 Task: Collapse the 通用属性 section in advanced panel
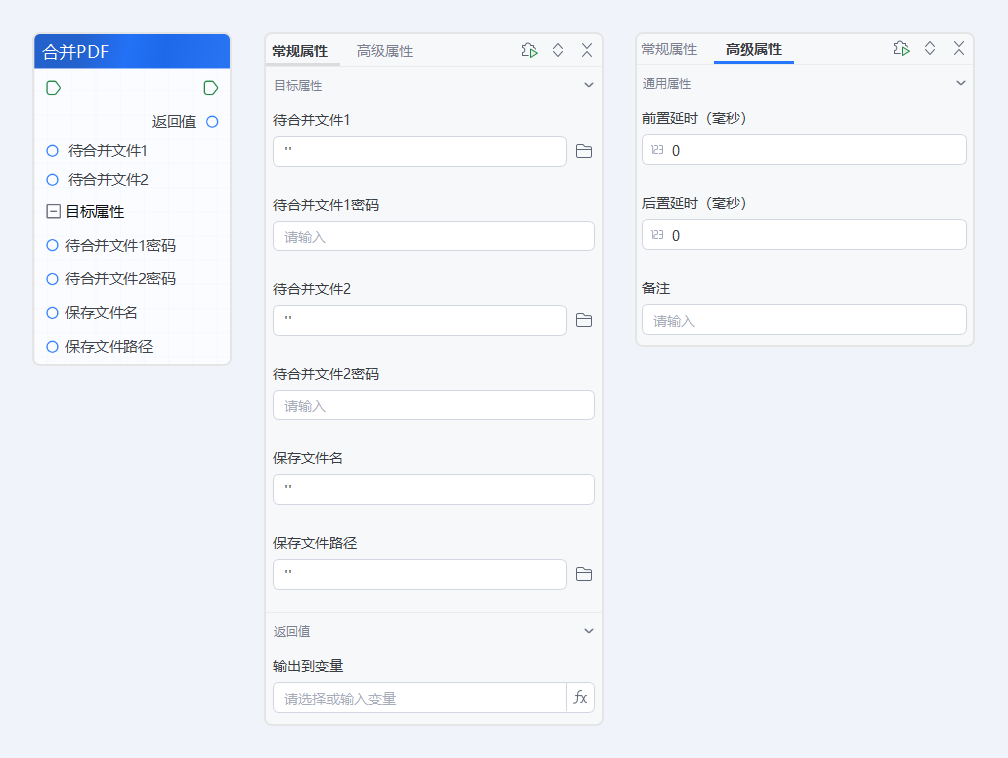961,83
